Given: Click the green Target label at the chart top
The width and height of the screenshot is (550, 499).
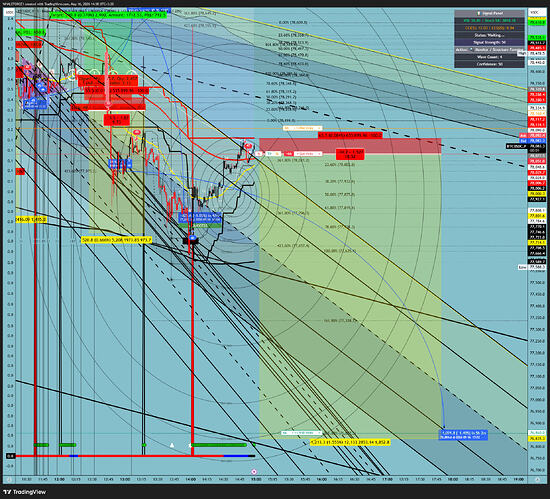Looking at the screenshot, I should [x=108, y=15].
